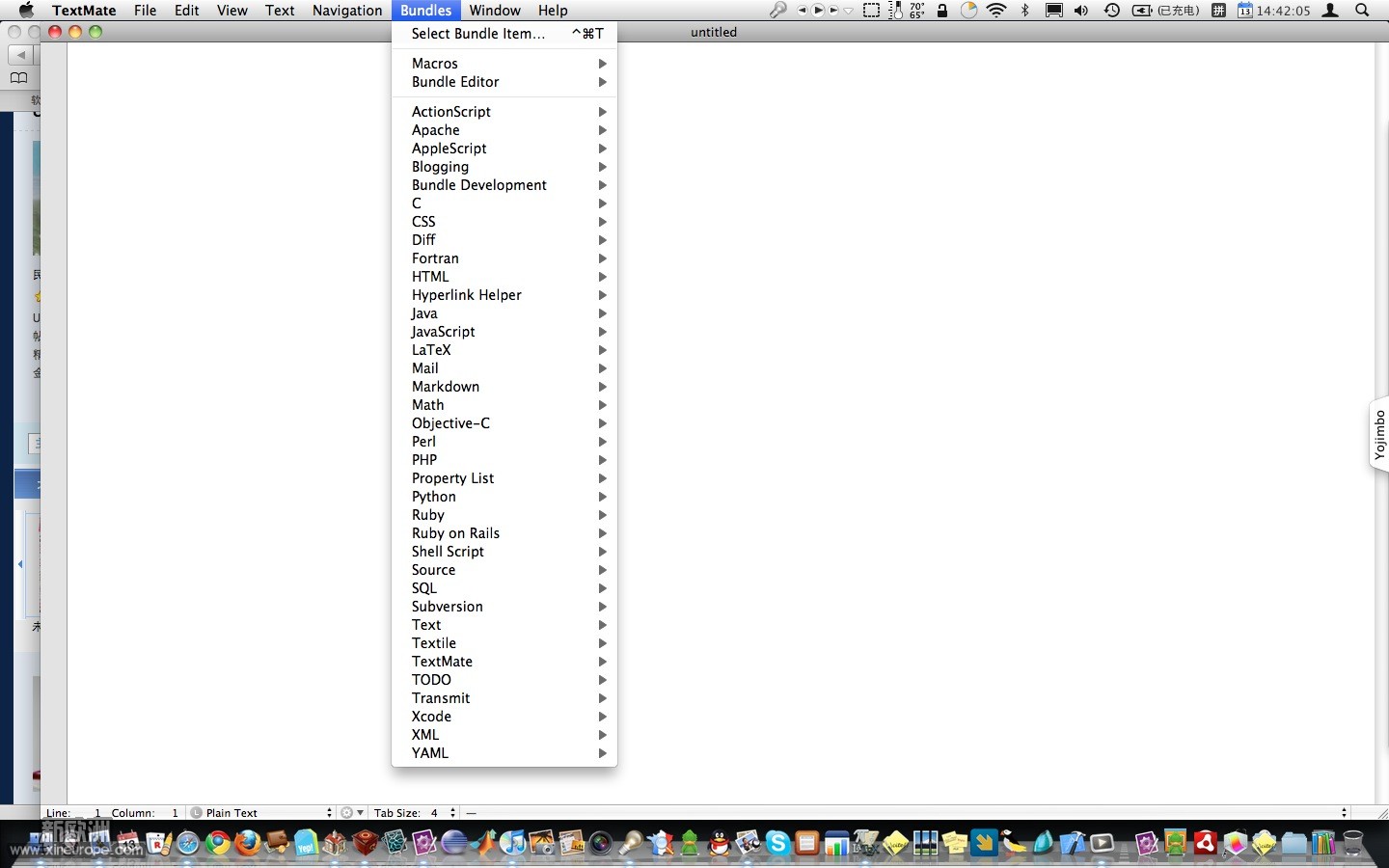Open the Yep! app in the Dock
Screen dimensions: 1389x868
[307, 843]
